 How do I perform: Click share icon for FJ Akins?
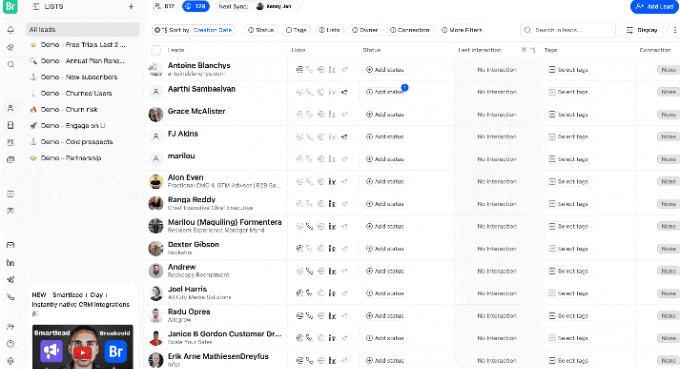click(344, 137)
